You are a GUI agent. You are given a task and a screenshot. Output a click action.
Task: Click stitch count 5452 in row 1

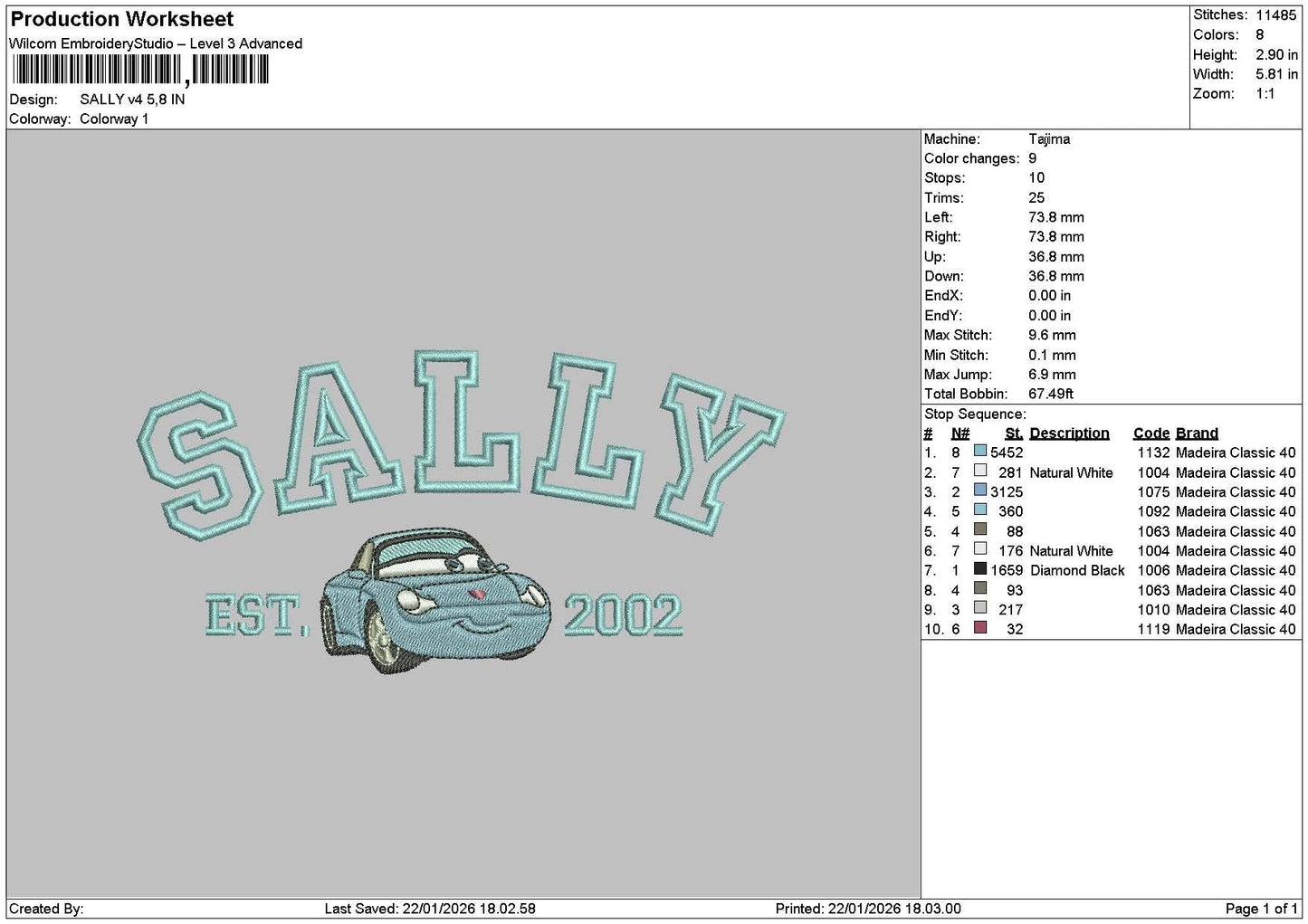(1007, 452)
